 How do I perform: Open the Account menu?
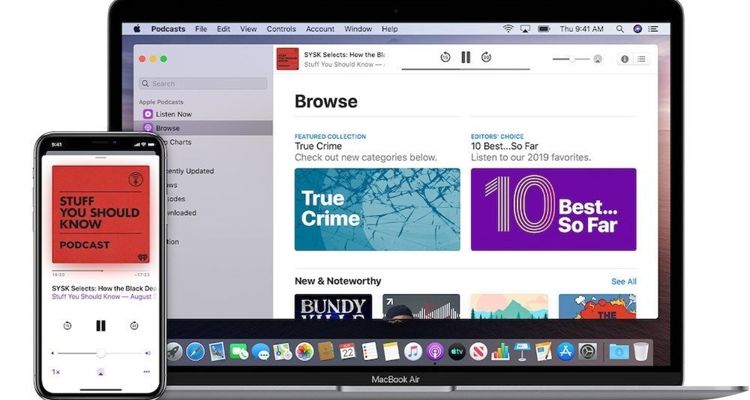pos(320,29)
